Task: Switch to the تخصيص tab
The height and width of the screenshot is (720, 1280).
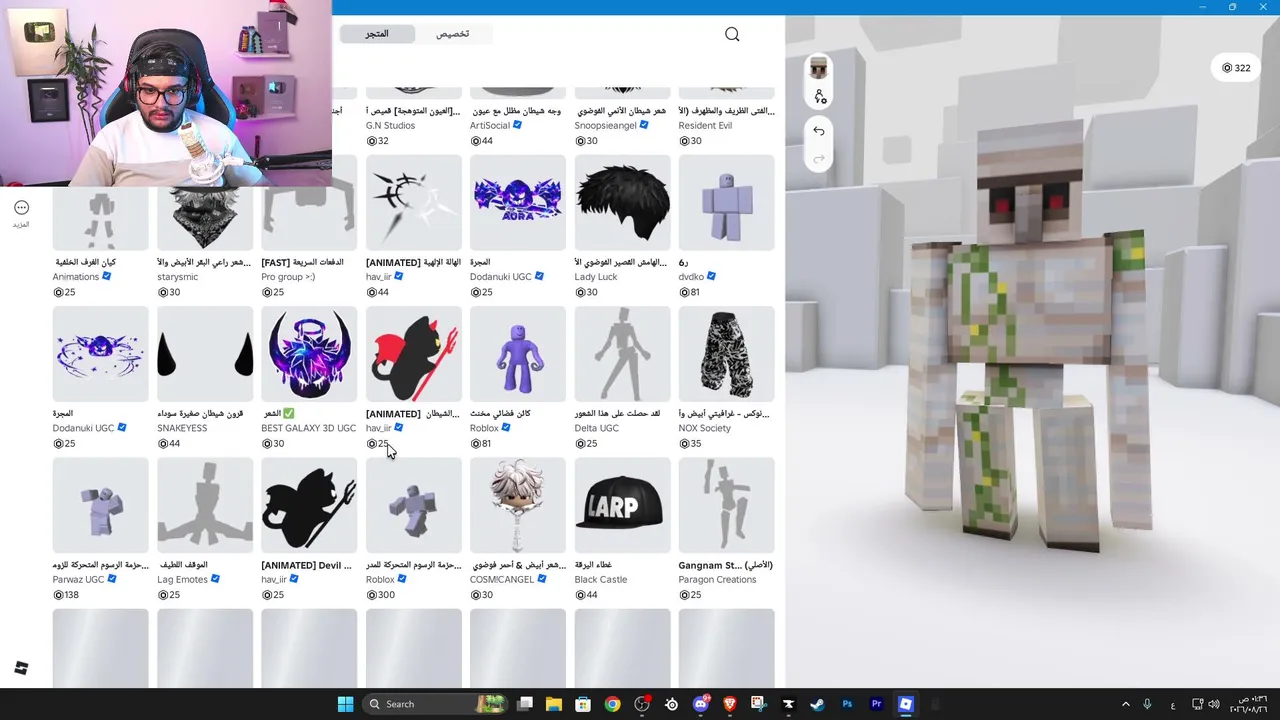Action: coord(452,34)
